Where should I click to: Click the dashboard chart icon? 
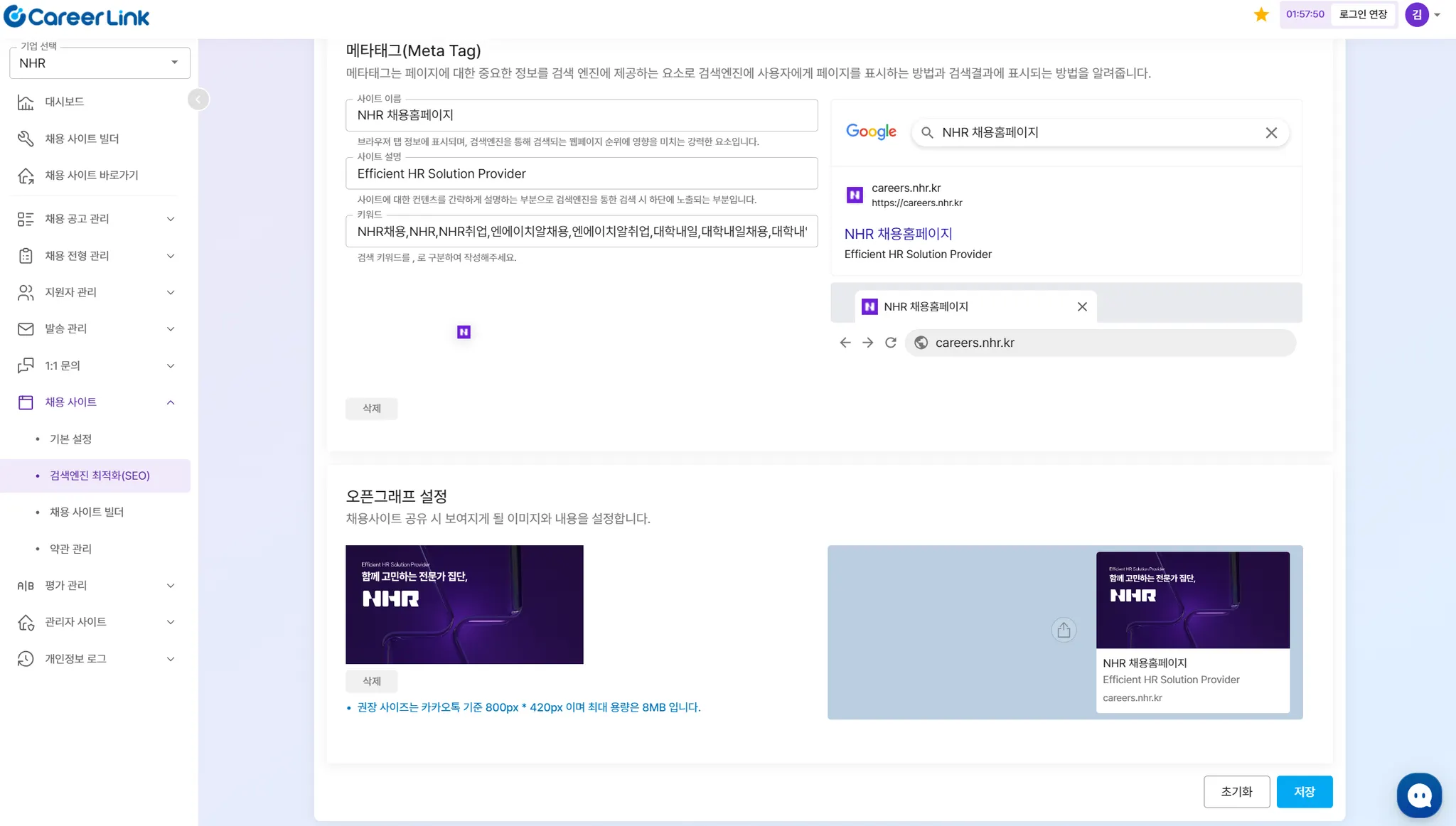[26, 102]
